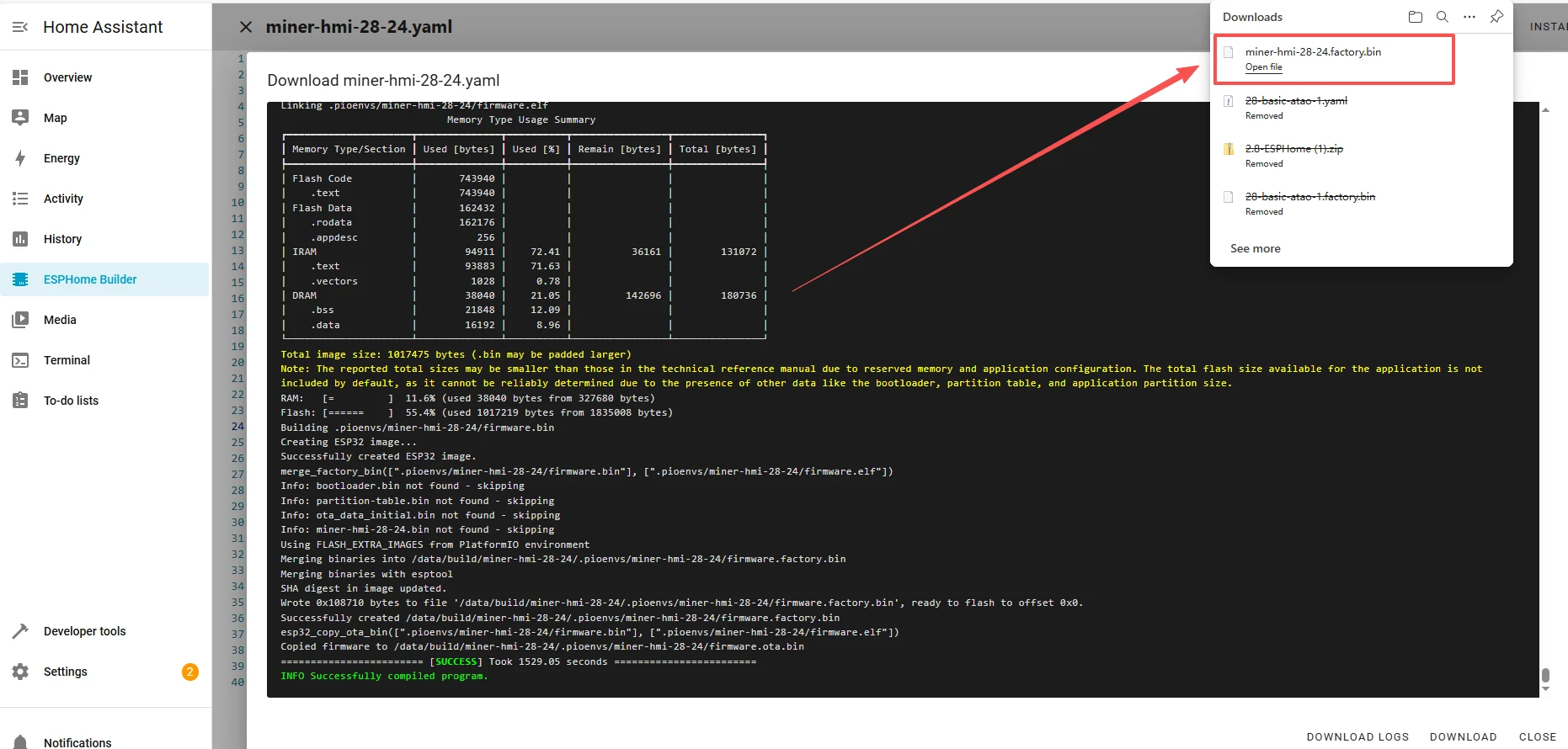Open To-do lists
This screenshot has width=1568, height=749.
(71, 401)
